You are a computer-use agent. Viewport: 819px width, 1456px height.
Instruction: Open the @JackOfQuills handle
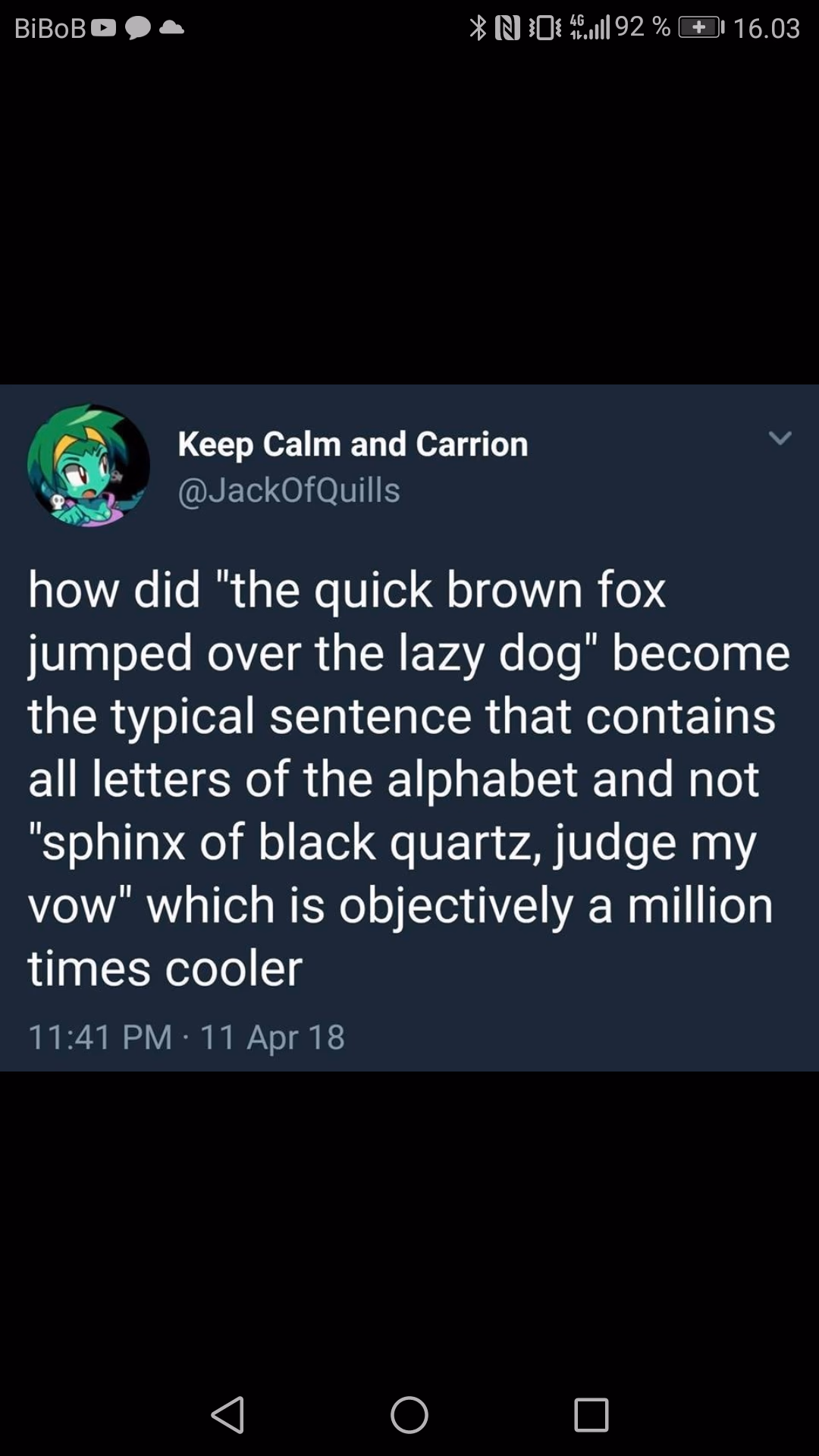289,490
